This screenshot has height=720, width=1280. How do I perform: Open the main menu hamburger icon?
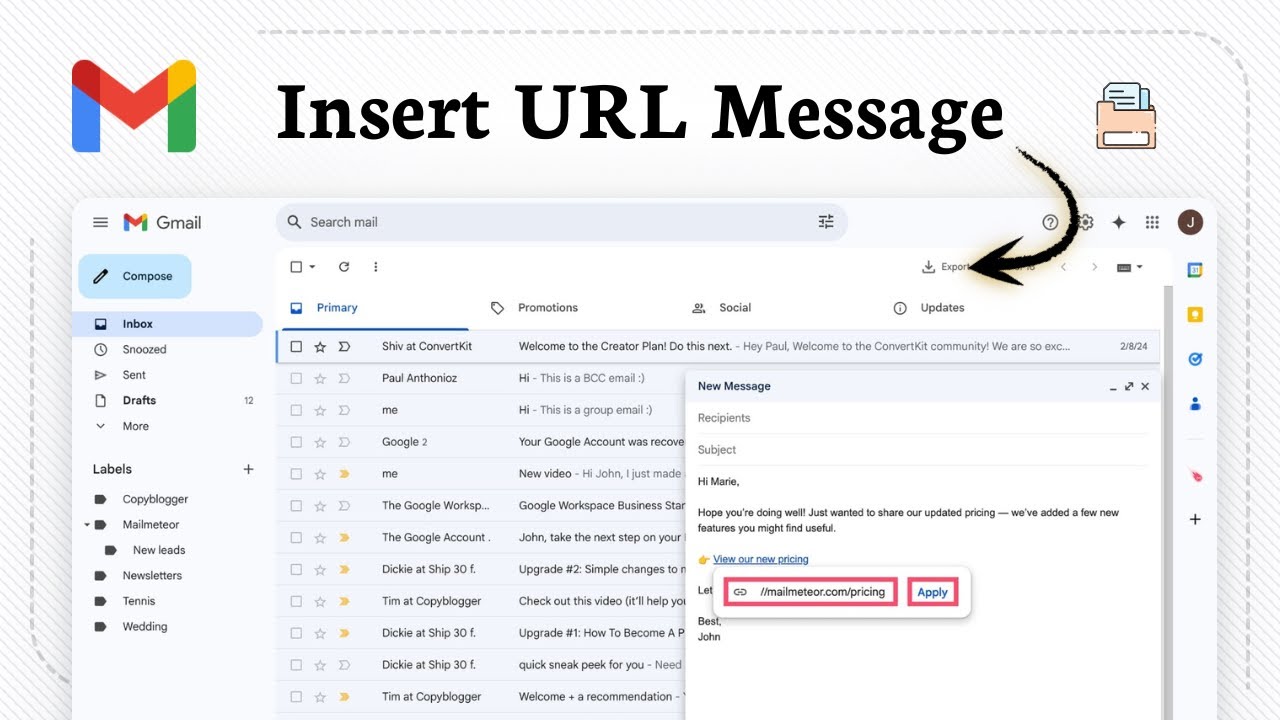pyautogui.click(x=100, y=222)
